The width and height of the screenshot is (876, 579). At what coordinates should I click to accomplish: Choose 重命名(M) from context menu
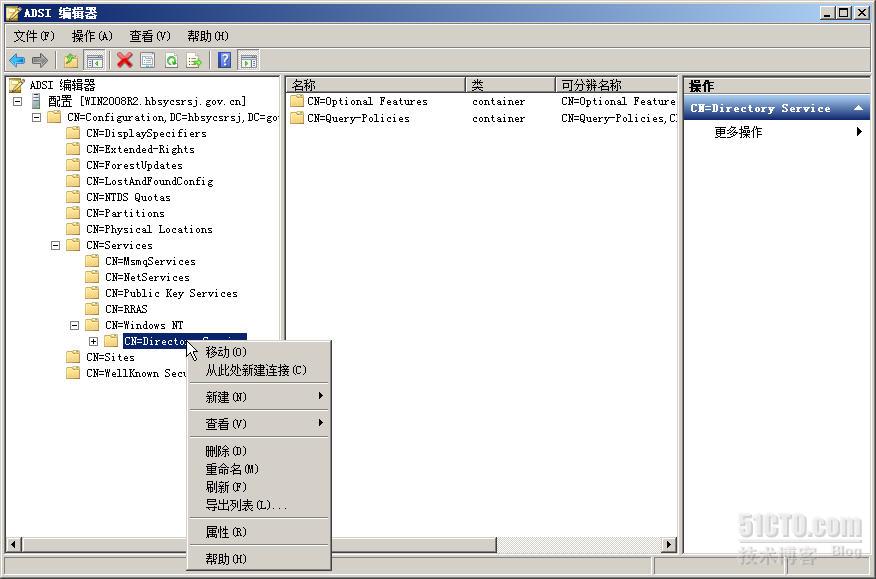[259, 469]
